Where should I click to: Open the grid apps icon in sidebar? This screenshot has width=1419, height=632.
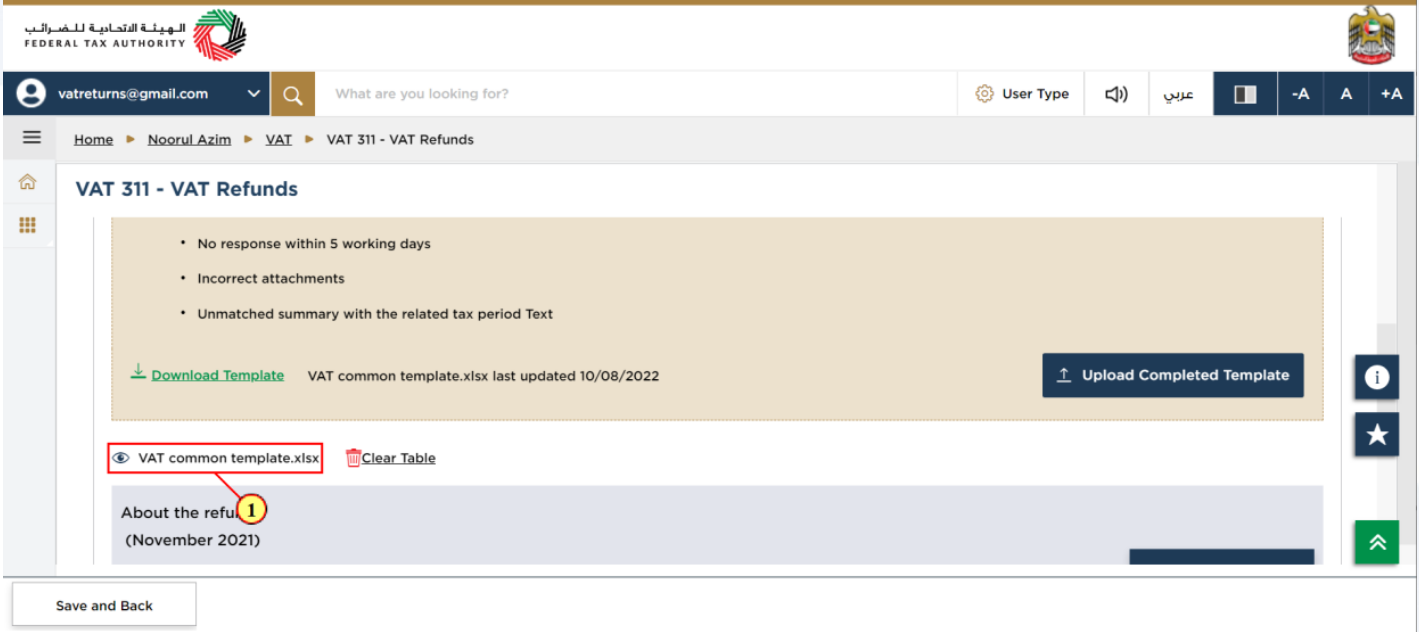tap(28, 225)
